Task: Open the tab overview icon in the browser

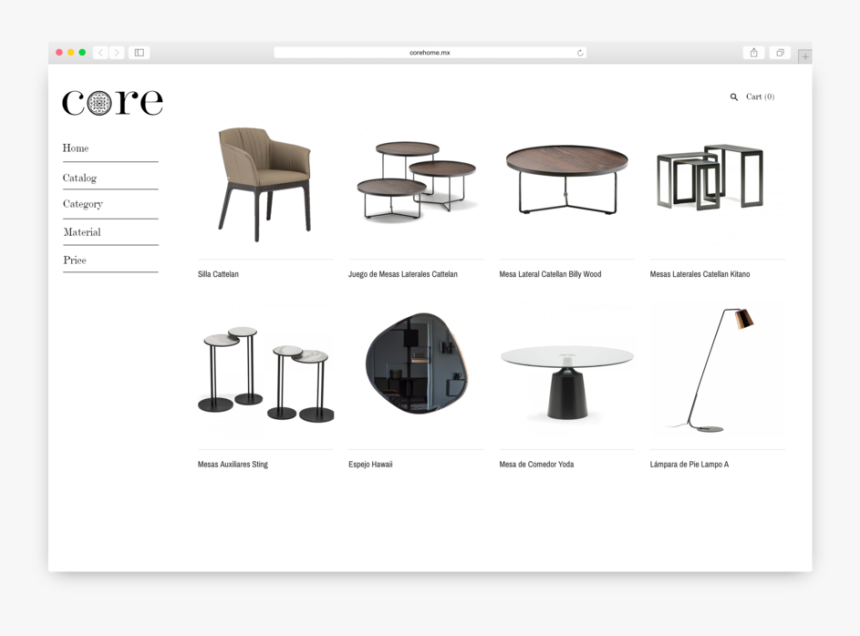Action: pos(780,52)
